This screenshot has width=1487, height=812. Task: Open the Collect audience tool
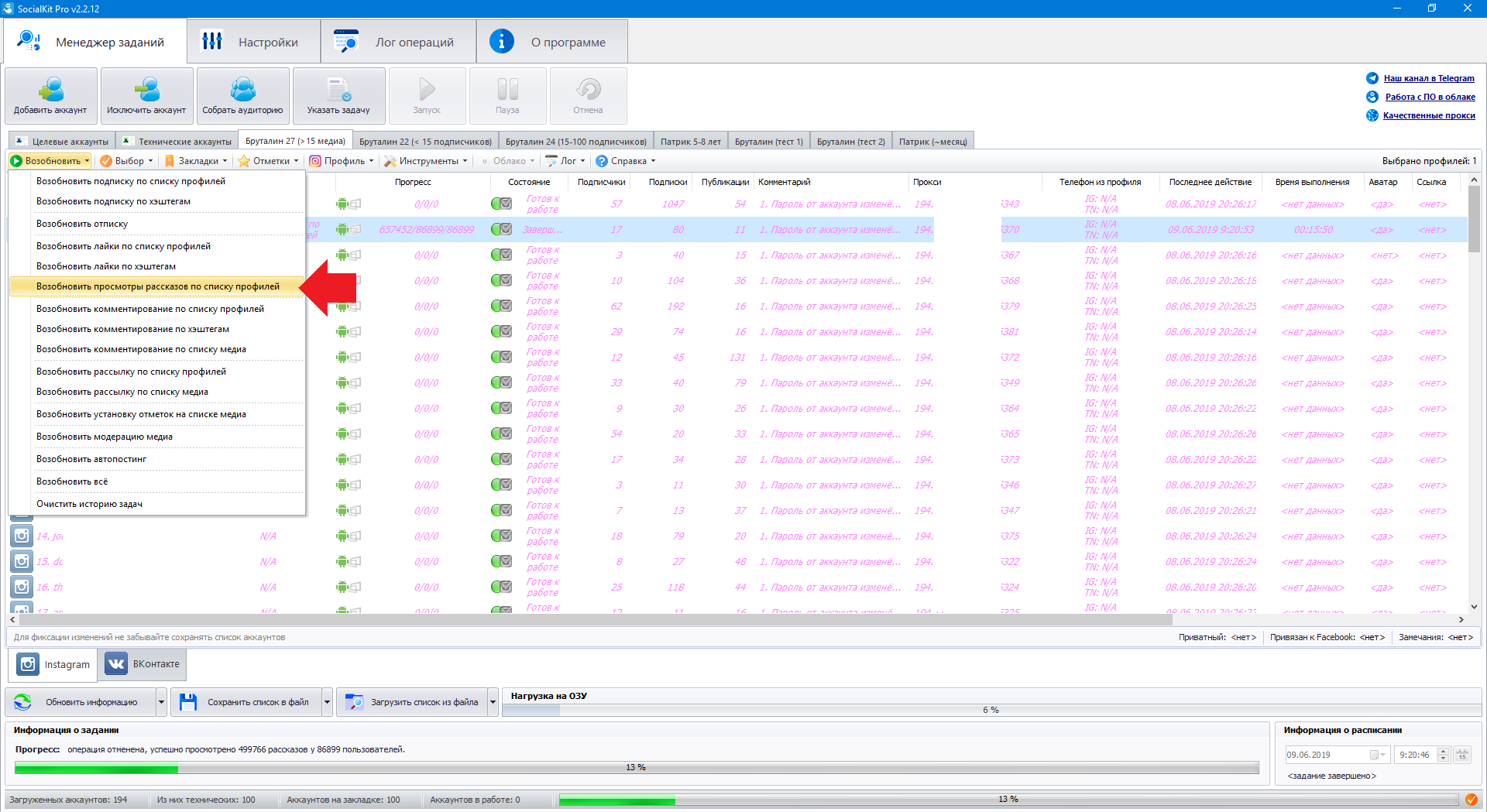click(242, 95)
